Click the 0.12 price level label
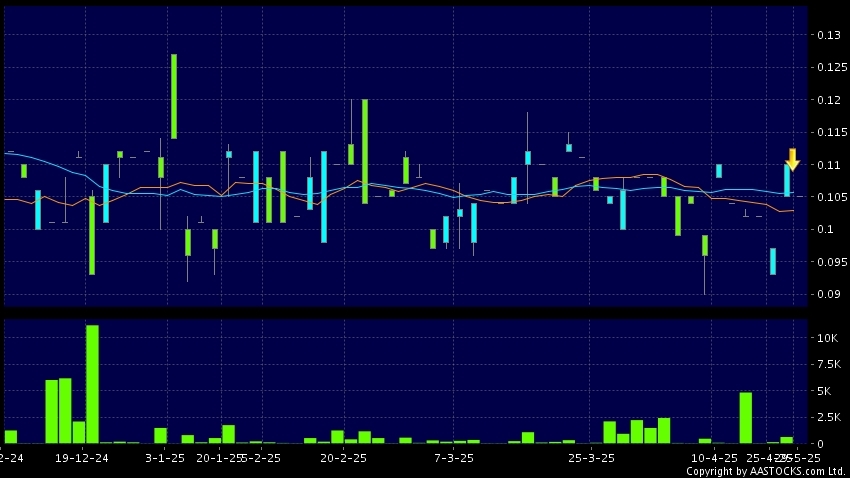The image size is (850, 478). click(828, 100)
